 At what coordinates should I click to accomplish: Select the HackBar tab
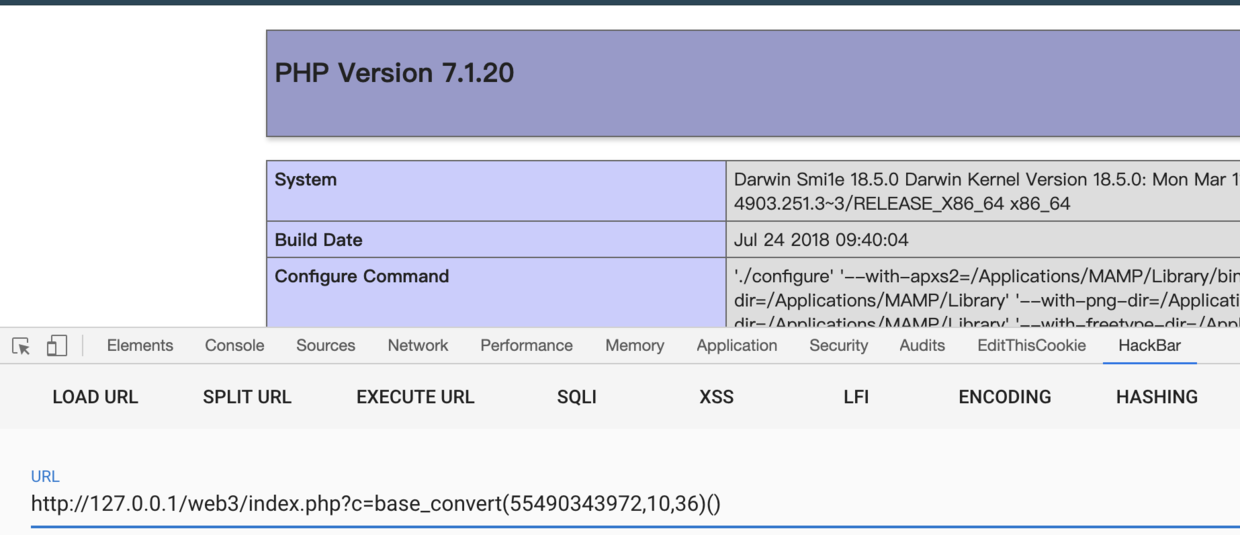point(1149,345)
